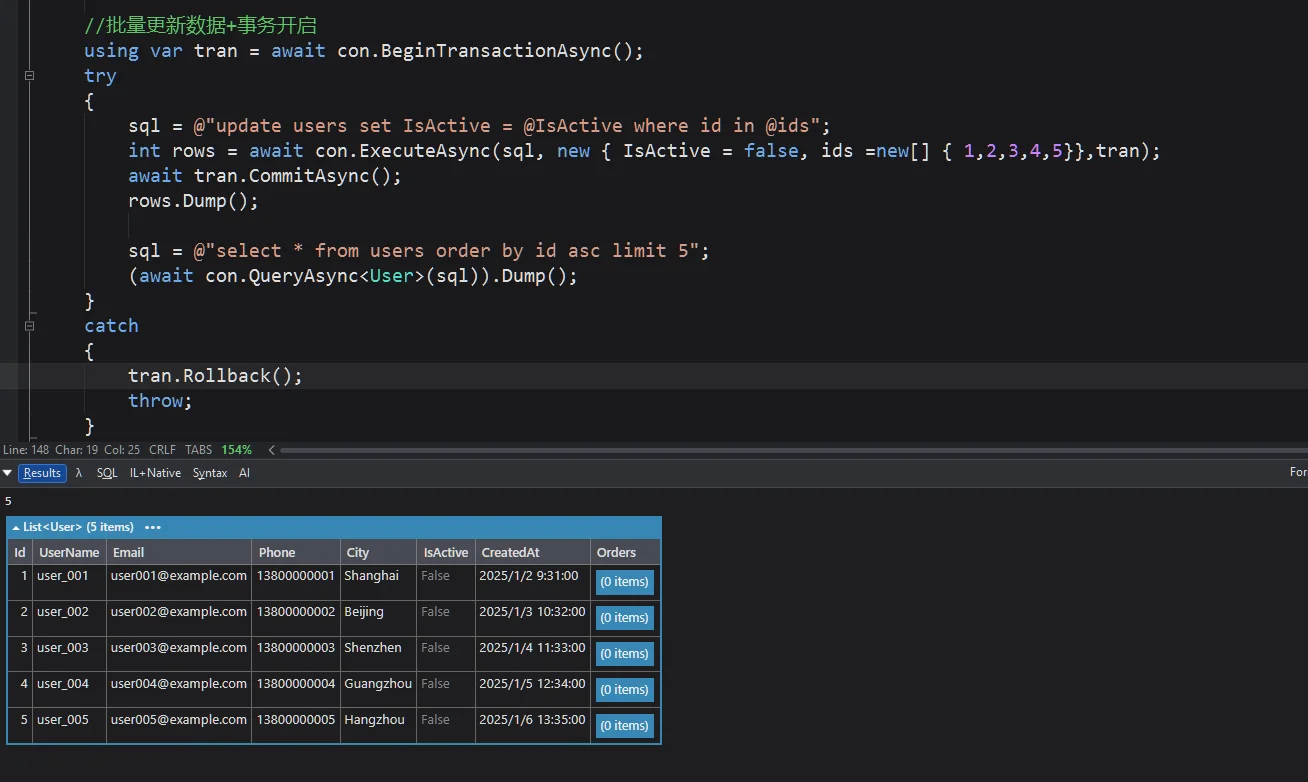Click the 'throw;' statement in the editor

[x=160, y=401]
